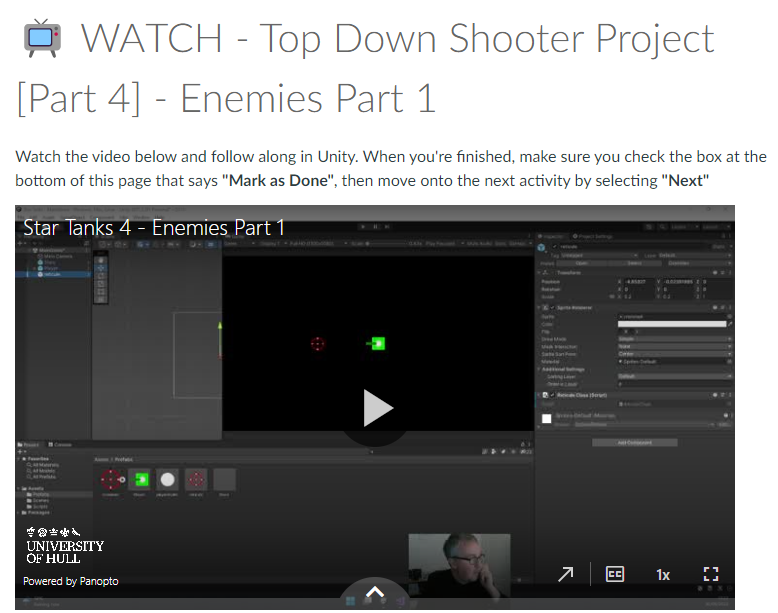This screenshot has width=778, height=613.
Task: Click the green Player prefab thumbnail
Action: [x=141, y=479]
